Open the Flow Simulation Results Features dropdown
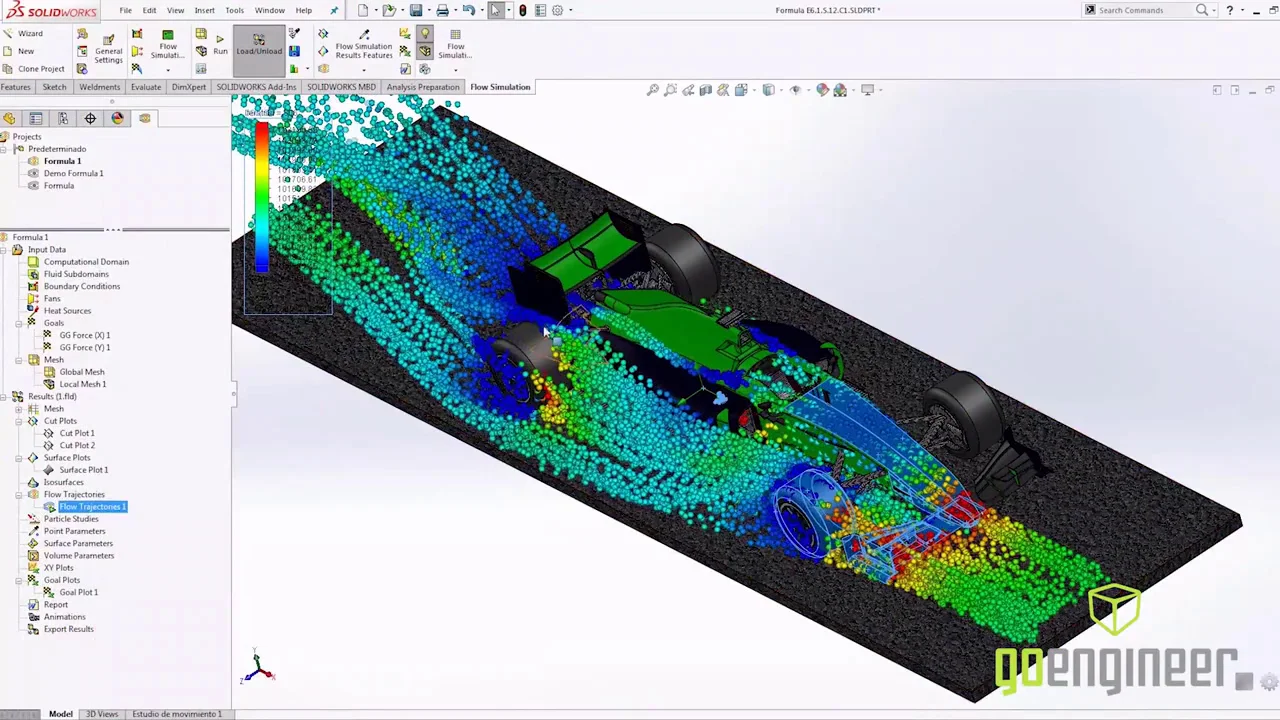The image size is (1280, 720). (364, 70)
